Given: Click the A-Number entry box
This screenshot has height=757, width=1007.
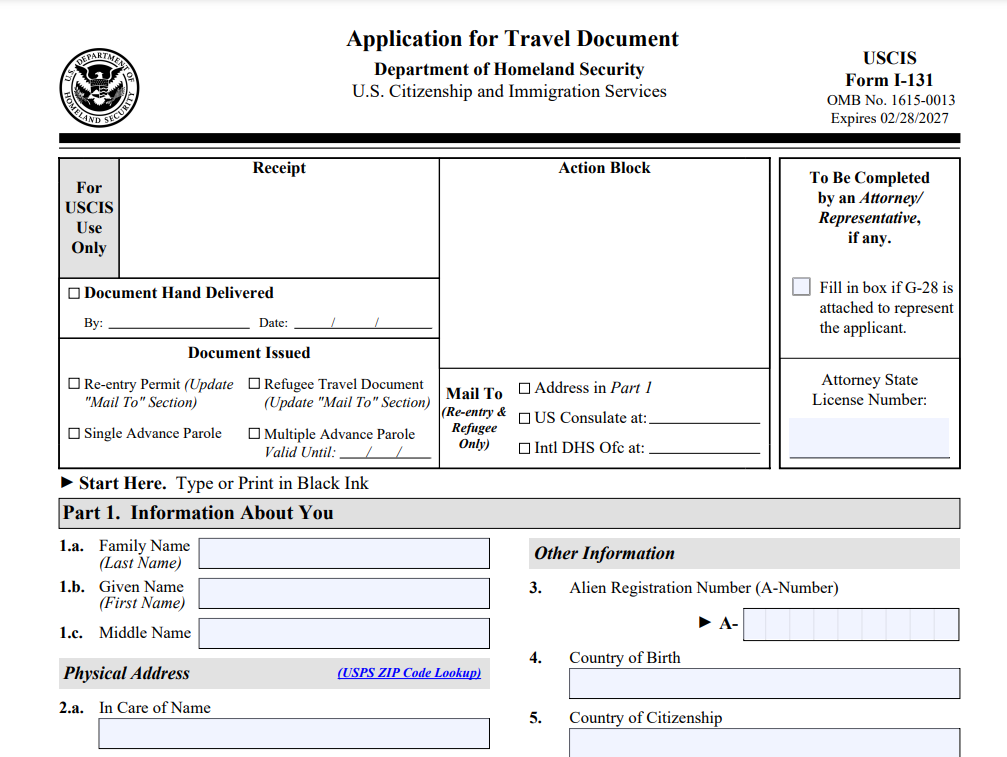Looking at the screenshot, I should tap(851, 624).
